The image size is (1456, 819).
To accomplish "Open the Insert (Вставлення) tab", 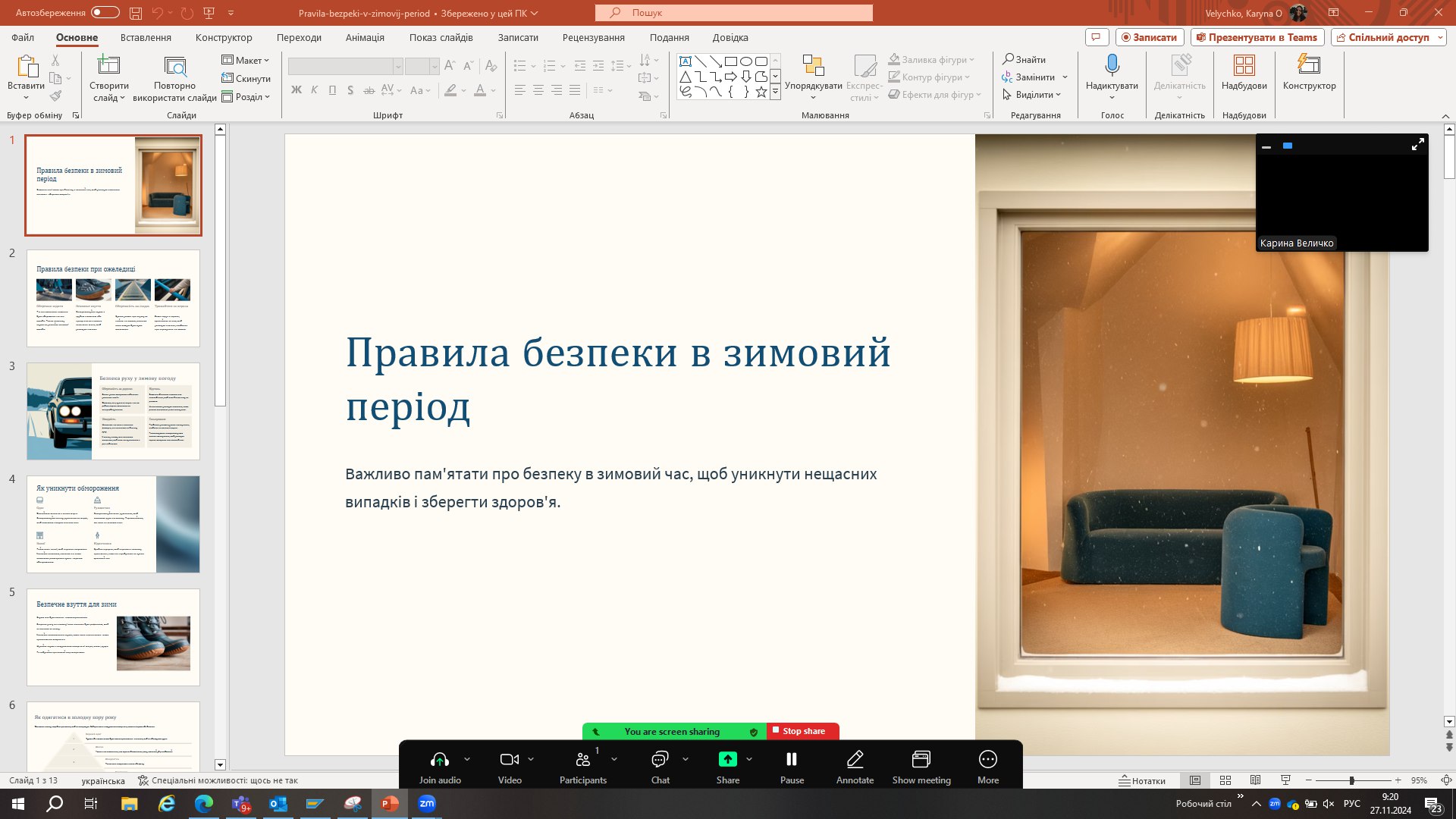I will pos(146,37).
